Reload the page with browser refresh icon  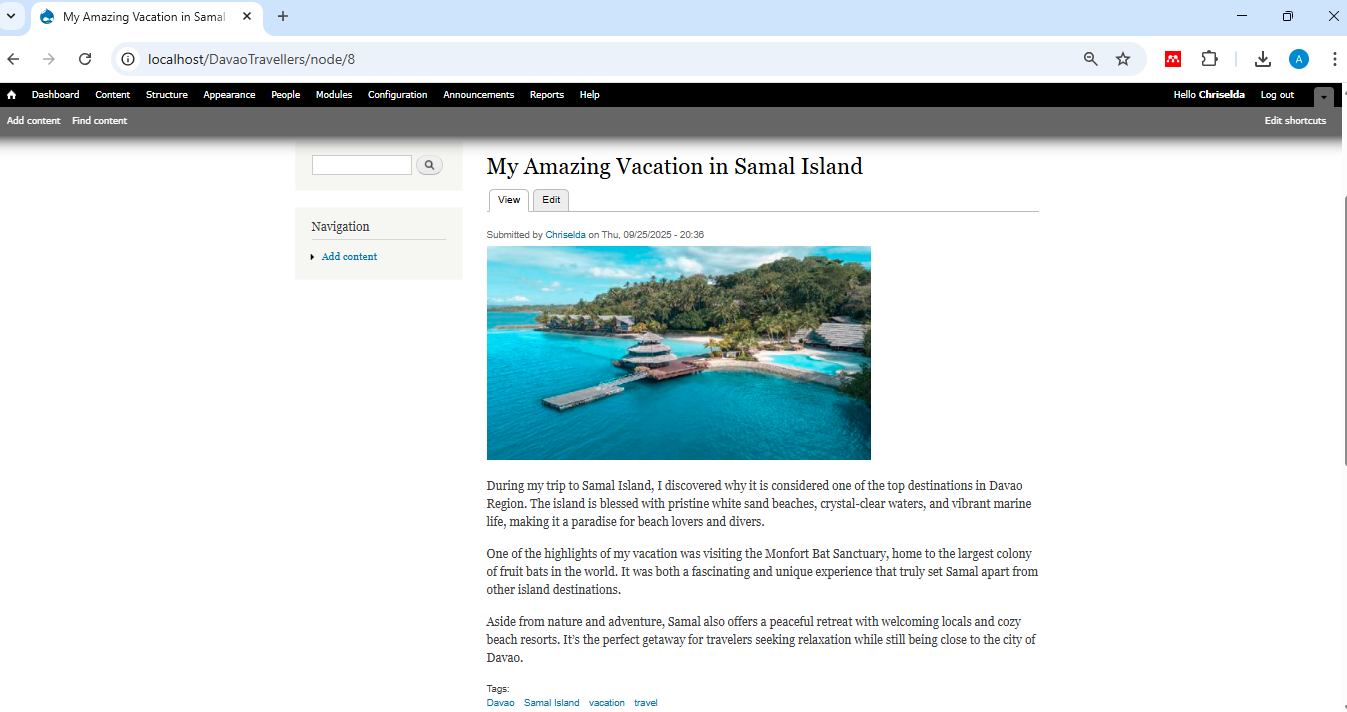click(85, 59)
